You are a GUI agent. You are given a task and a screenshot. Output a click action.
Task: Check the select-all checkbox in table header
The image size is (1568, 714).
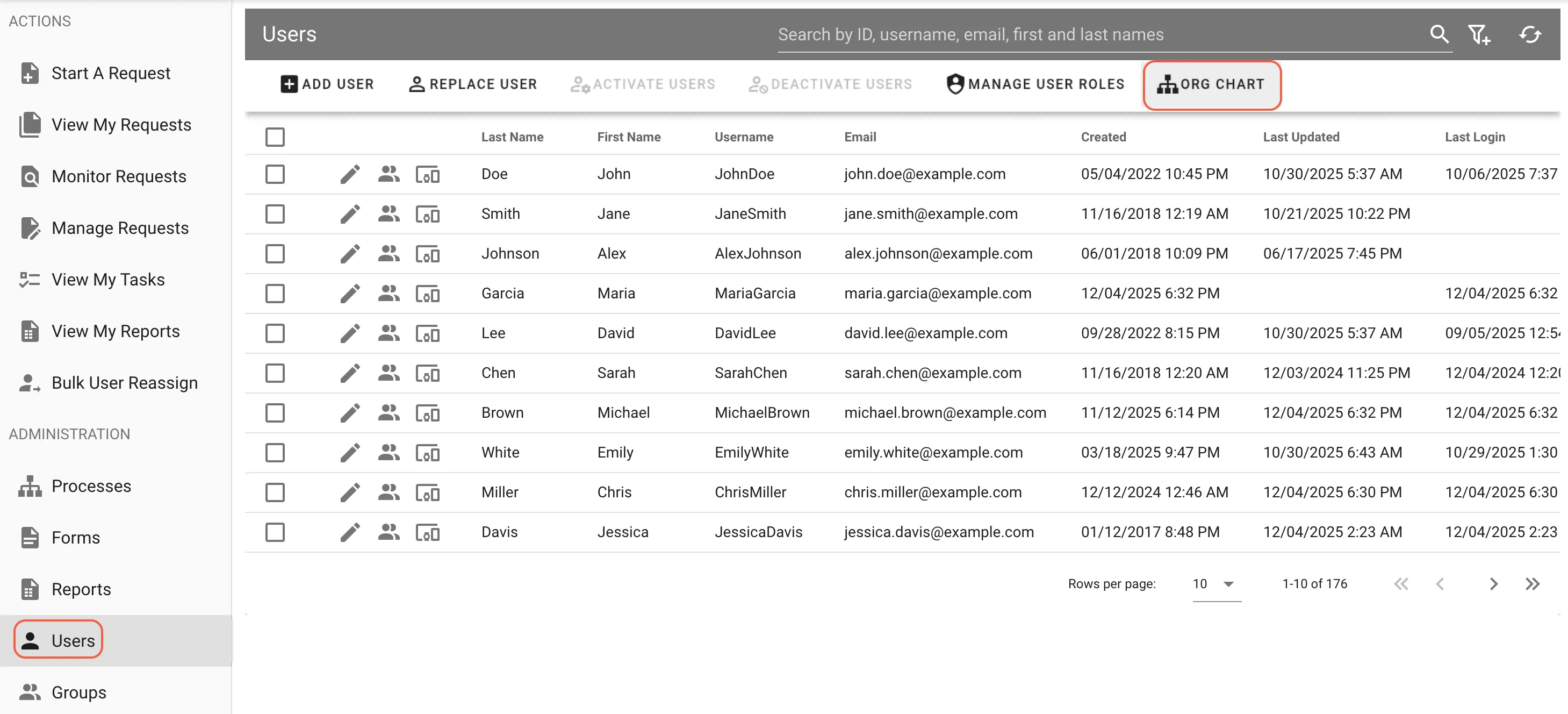point(275,137)
